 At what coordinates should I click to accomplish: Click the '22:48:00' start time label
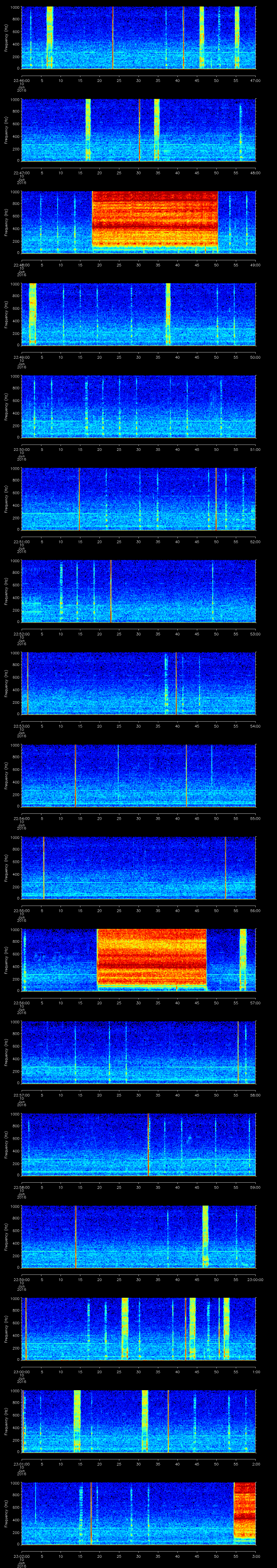21,265
